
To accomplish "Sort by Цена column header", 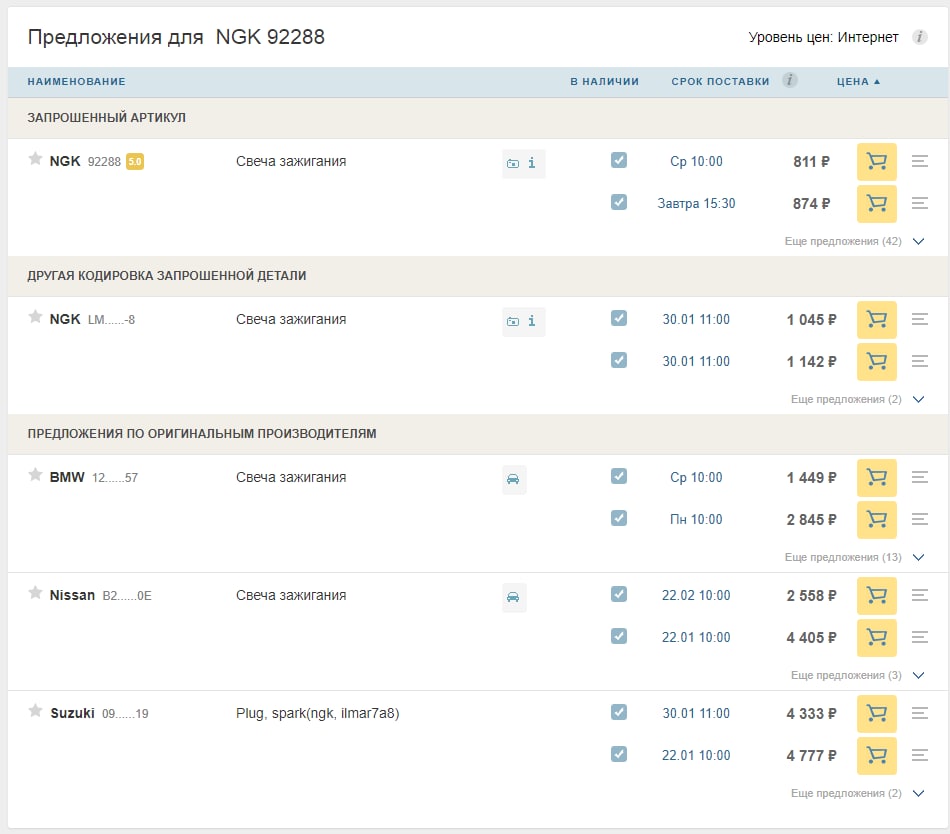I will (858, 82).
